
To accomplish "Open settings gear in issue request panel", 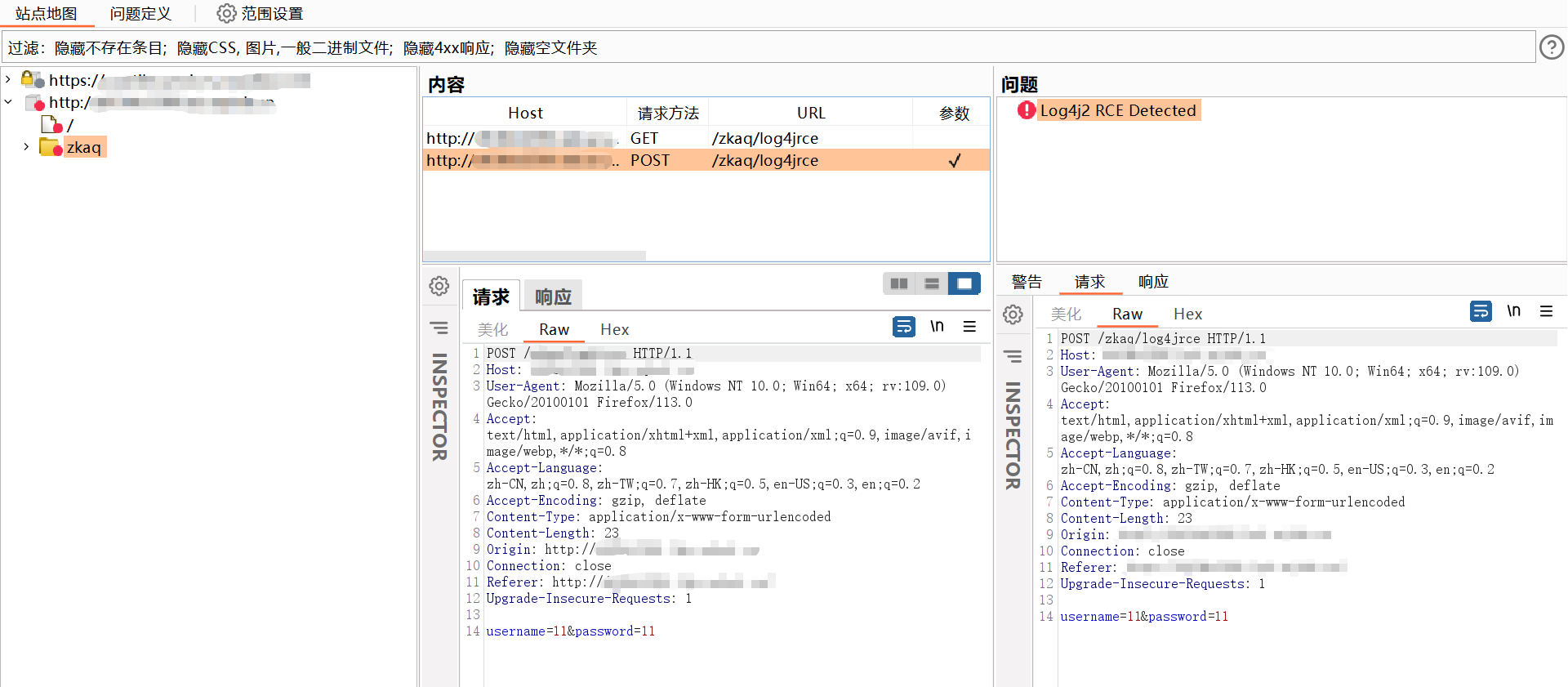I will tap(1013, 315).
